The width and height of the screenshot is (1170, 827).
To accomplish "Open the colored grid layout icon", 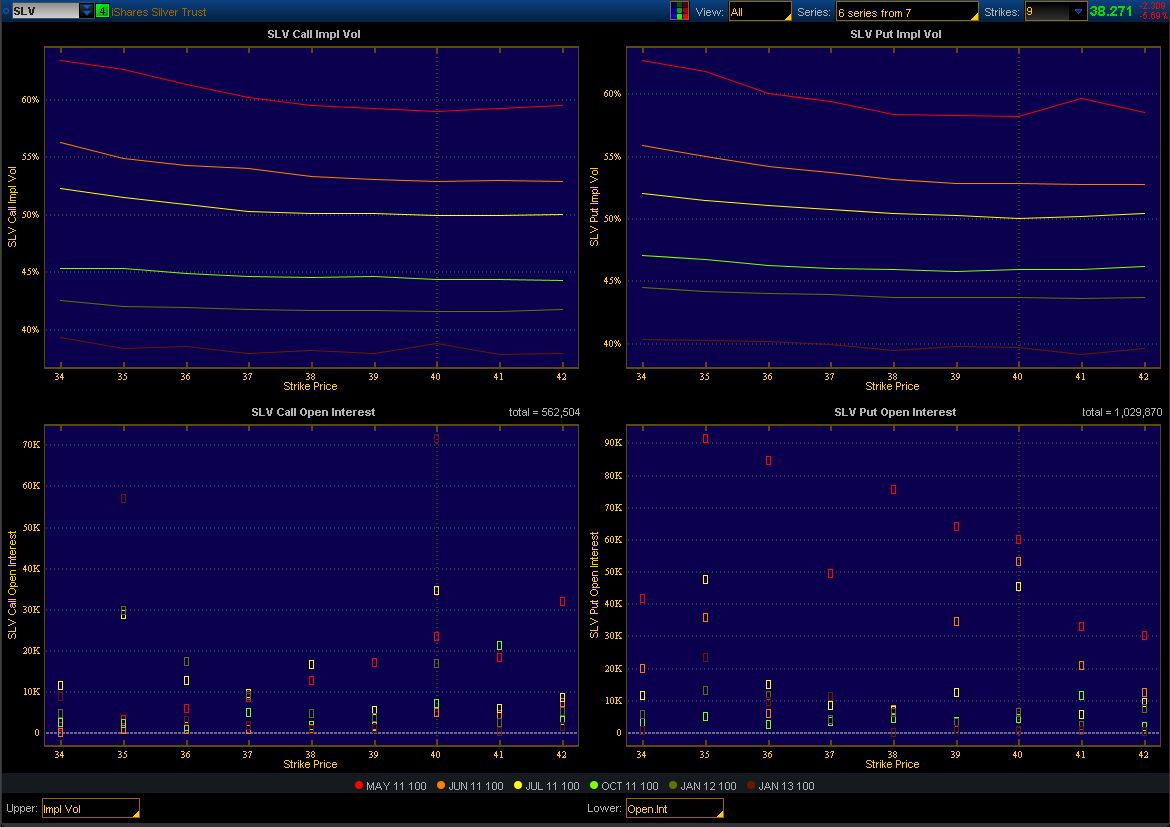I will tap(679, 11).
